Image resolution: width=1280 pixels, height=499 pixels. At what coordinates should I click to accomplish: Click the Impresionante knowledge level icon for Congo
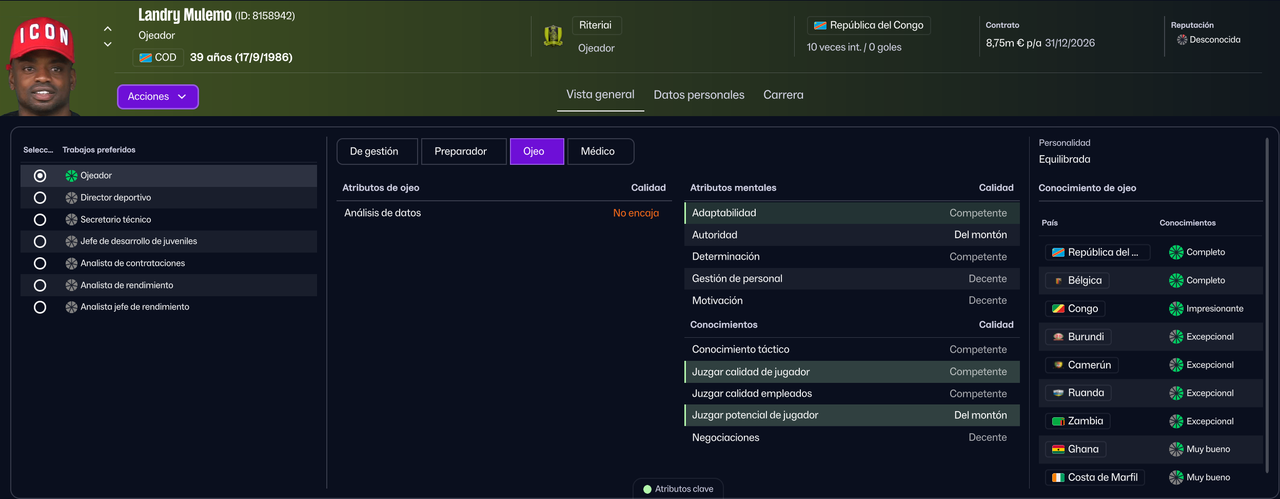pos(1176,309)
